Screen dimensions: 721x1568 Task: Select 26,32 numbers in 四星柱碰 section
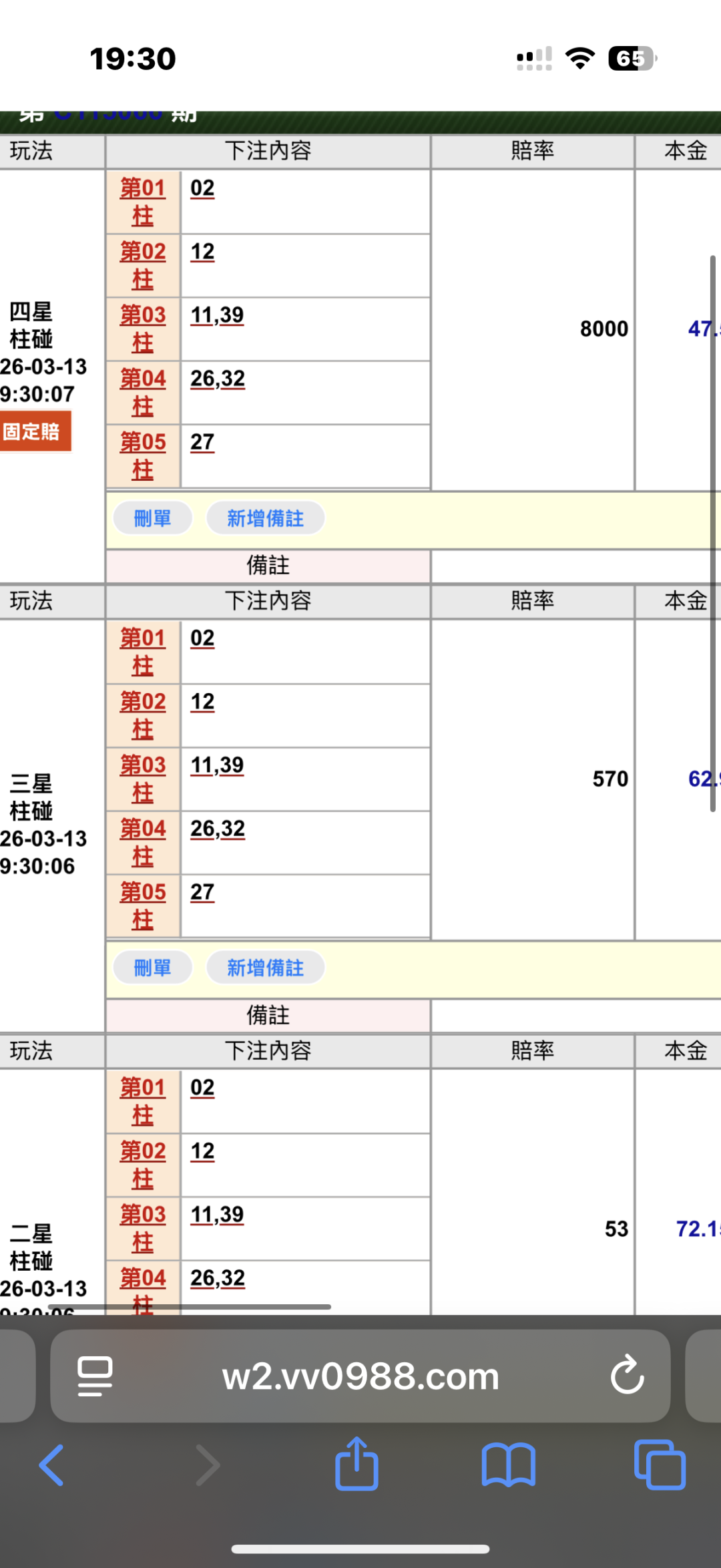[218, 379]
